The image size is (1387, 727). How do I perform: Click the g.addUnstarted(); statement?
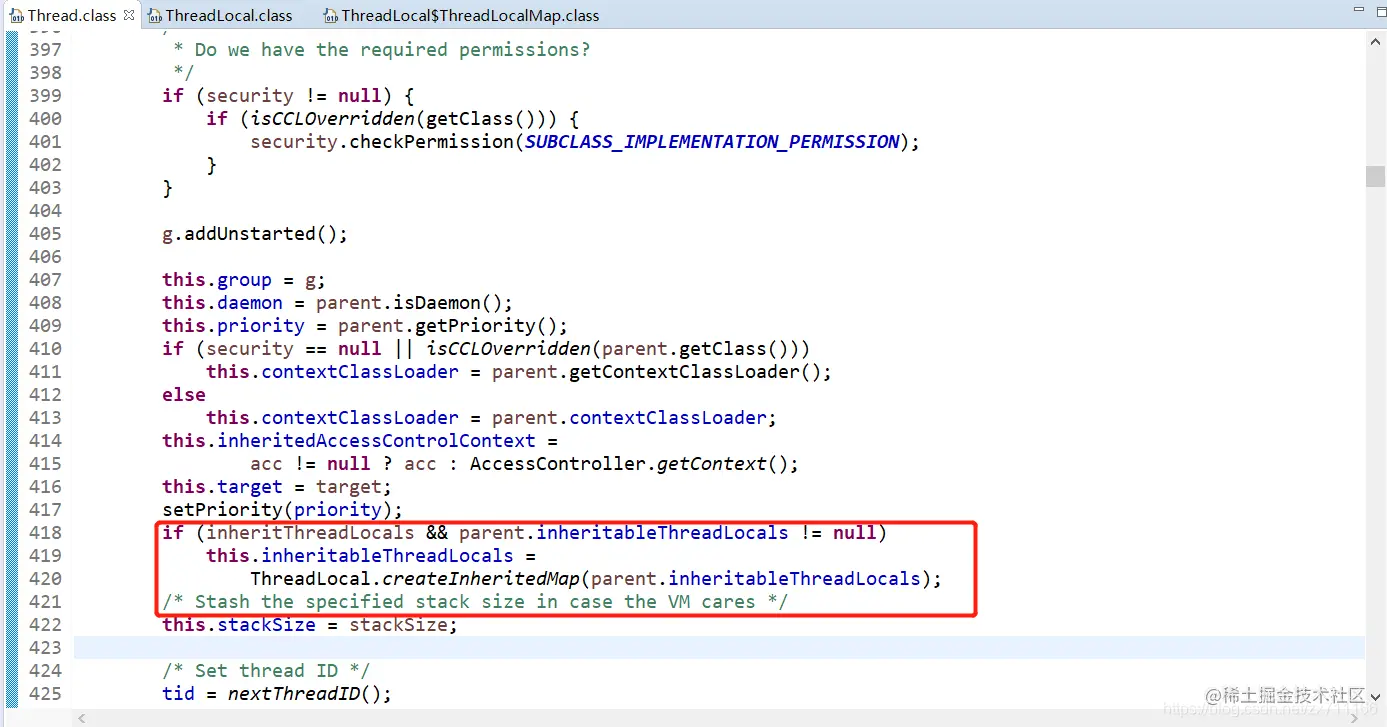pos(255,234)
